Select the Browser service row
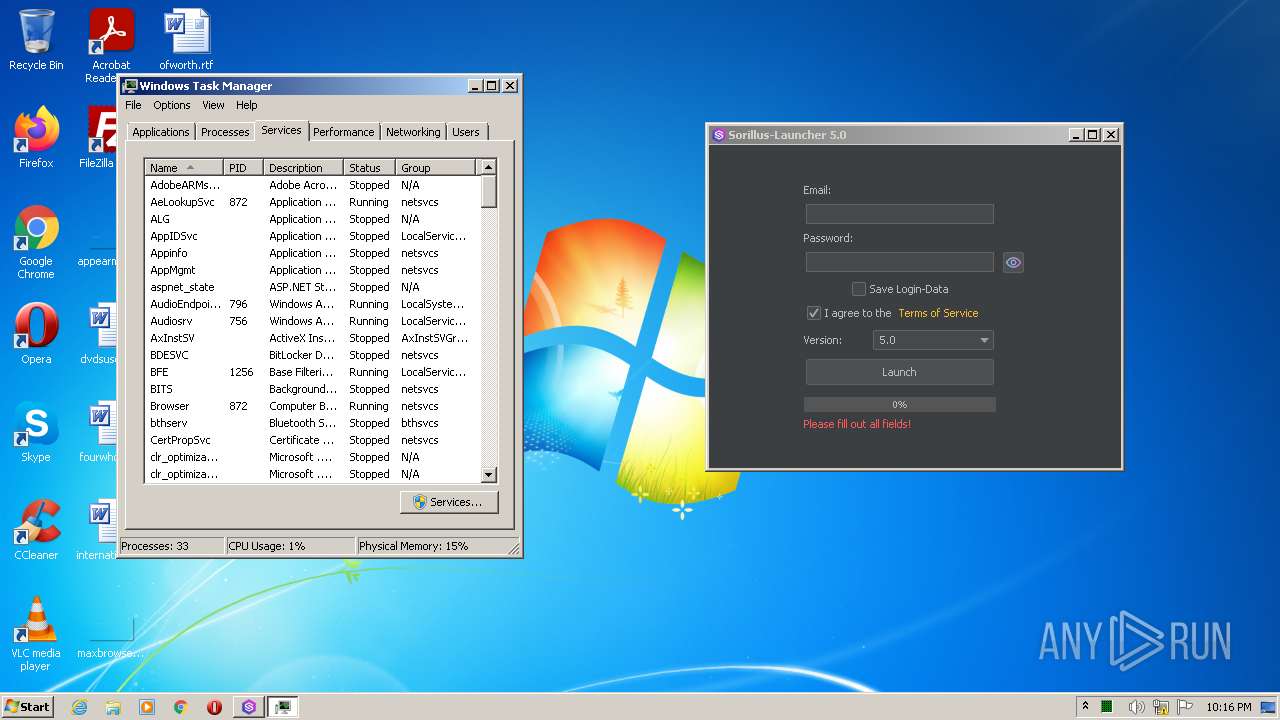Screen dimensions: 1280x720 click(x=312, y=406)
